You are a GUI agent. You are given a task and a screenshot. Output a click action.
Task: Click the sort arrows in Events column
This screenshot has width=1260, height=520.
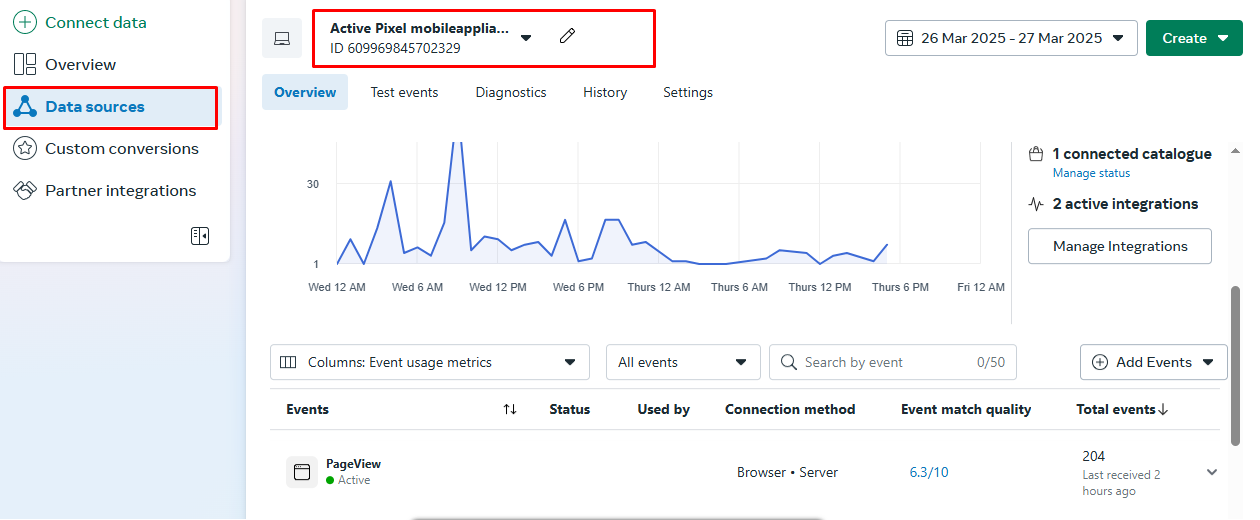coord(510,409)
